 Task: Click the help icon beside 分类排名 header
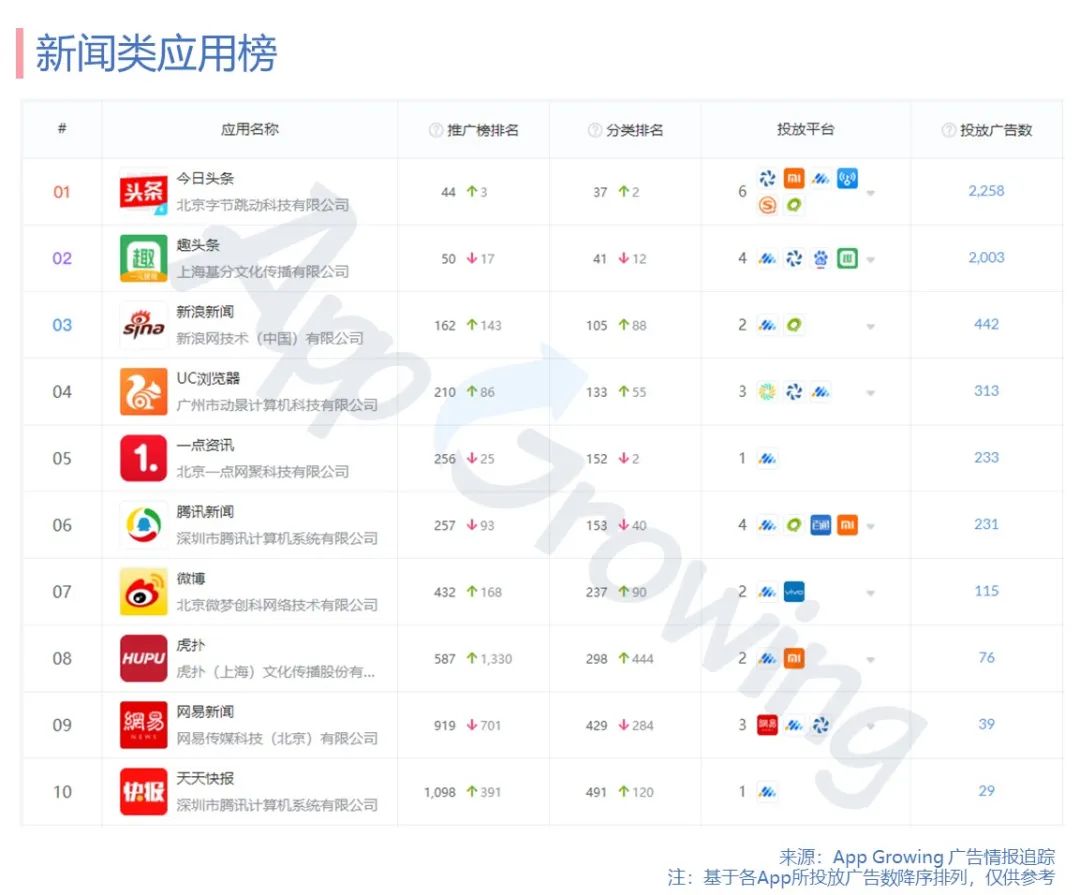tap(594, 130)
